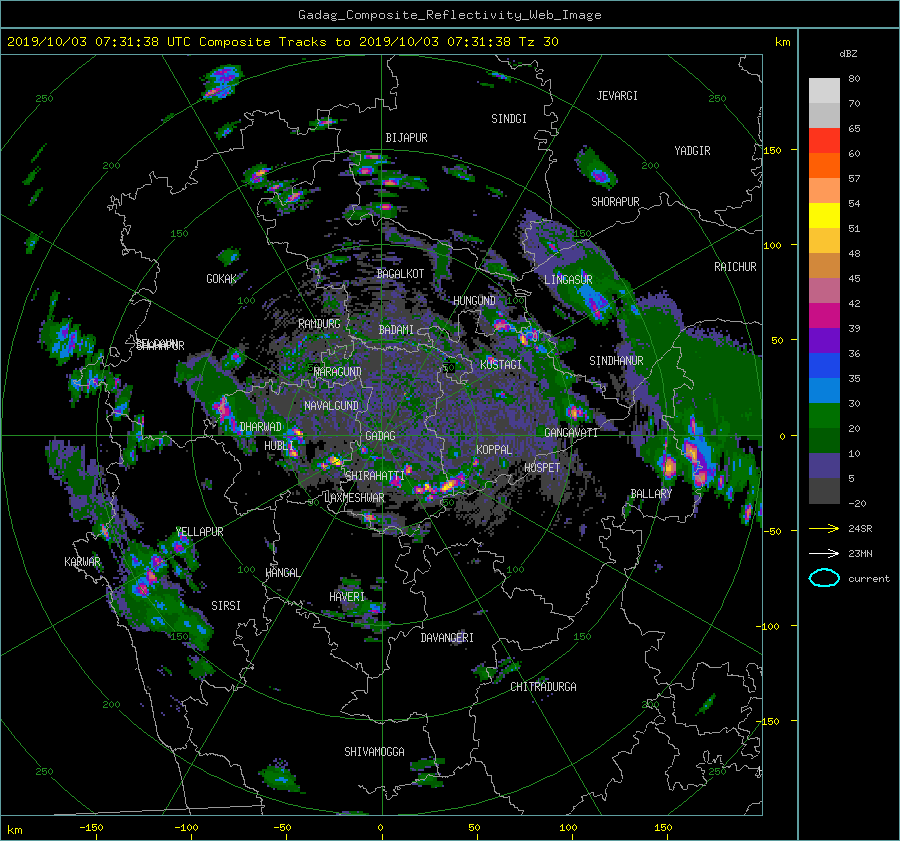This screenshot has width=900, height=841.
Task: Click the KUSTAGI city label
Action: [x=501, y=365]
